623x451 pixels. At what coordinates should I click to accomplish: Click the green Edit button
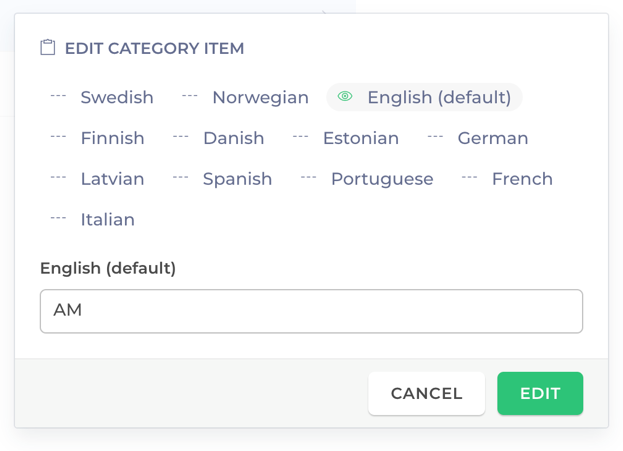[540, 393]
